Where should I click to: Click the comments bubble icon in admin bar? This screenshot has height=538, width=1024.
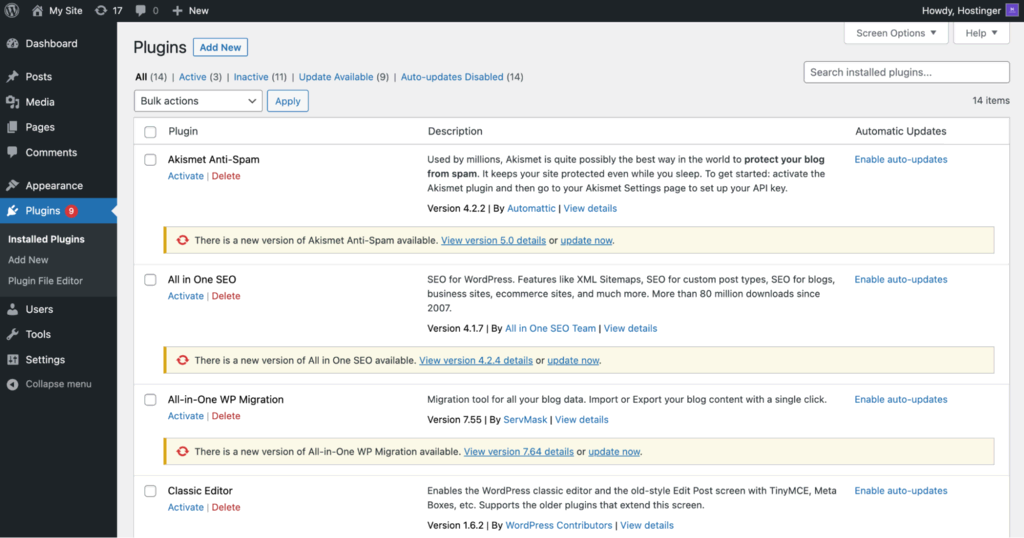pos(141,10)
